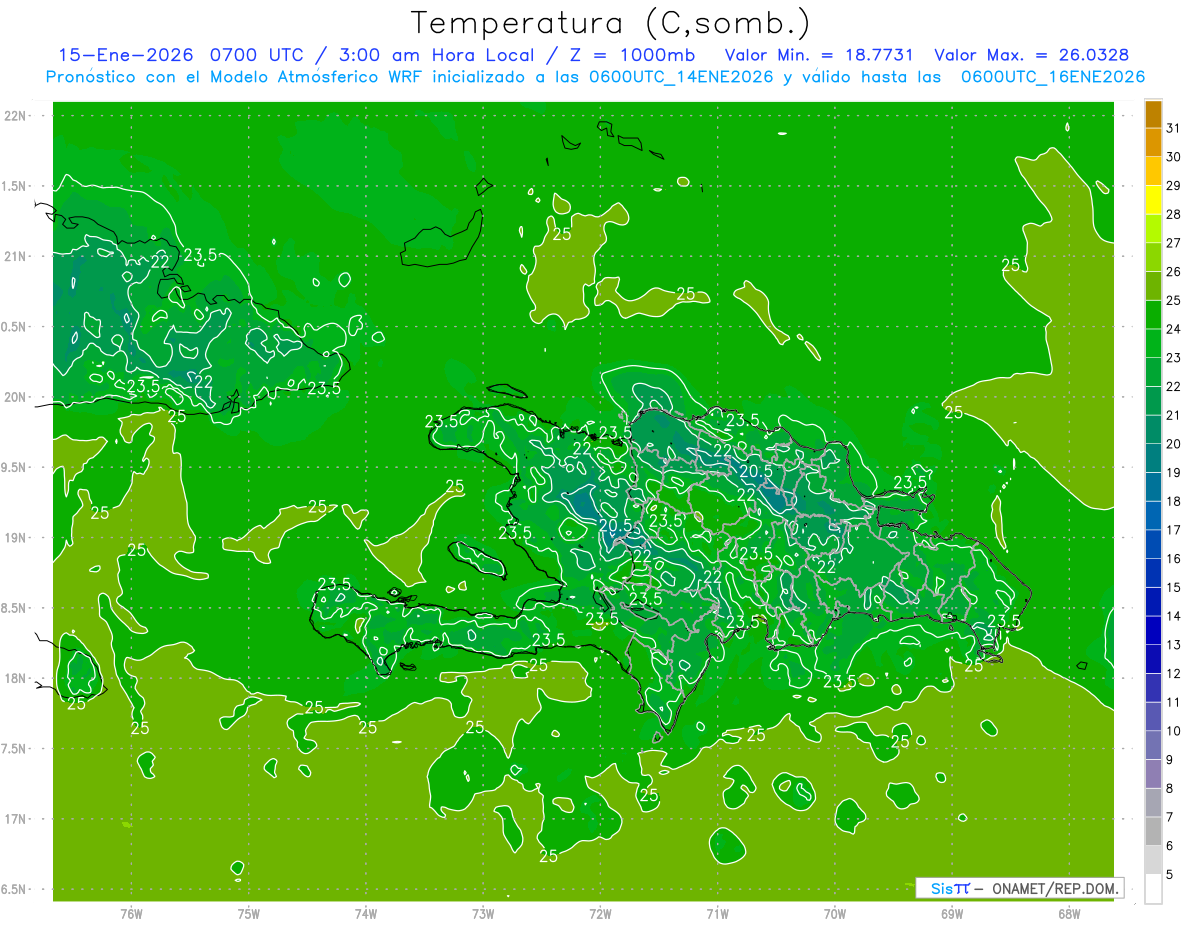Click the "12" colorbar scale label
1200x927 pixels.
pos(1174,674)
